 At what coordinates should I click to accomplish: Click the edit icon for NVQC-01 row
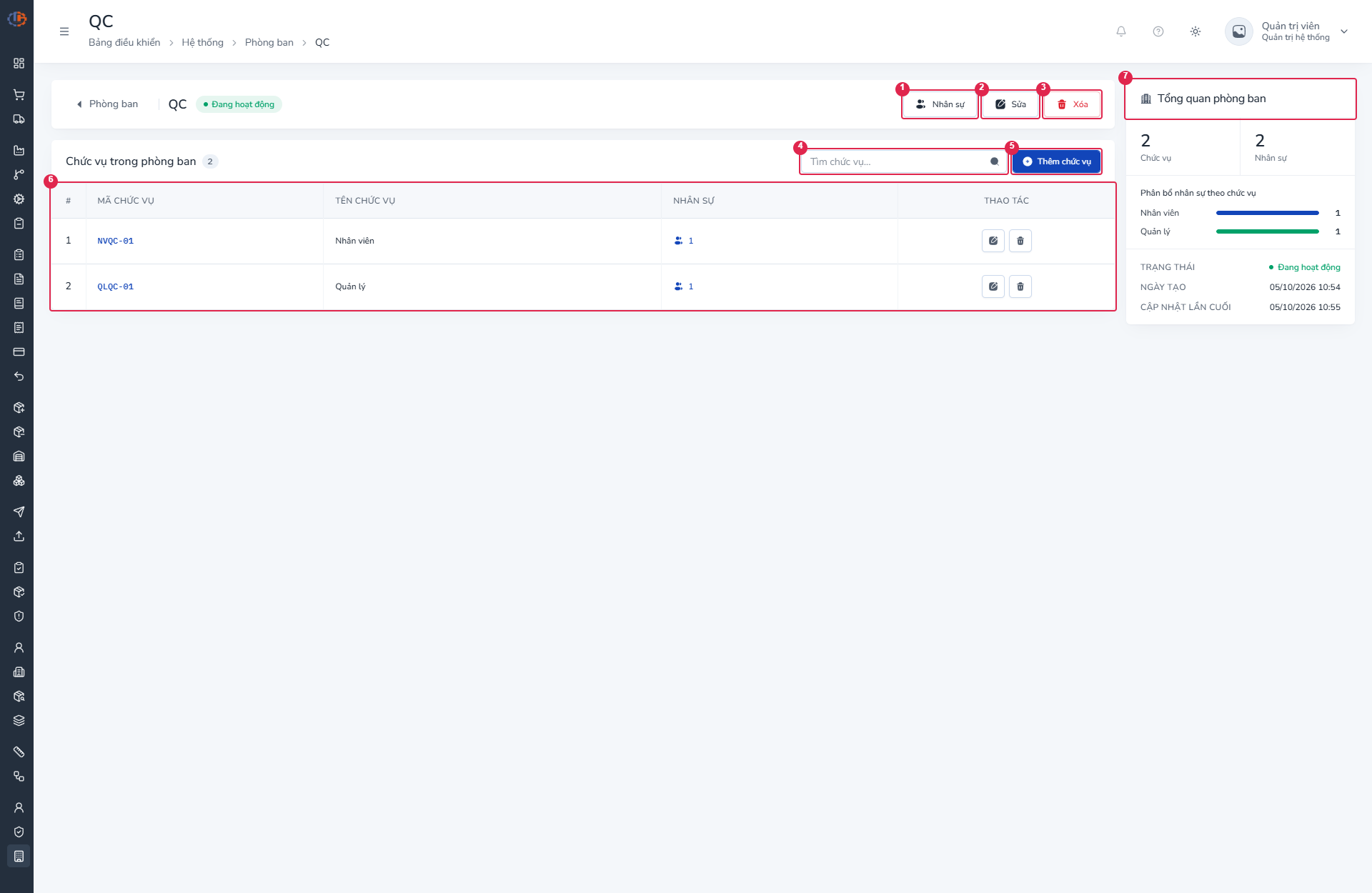click(993, 241)
